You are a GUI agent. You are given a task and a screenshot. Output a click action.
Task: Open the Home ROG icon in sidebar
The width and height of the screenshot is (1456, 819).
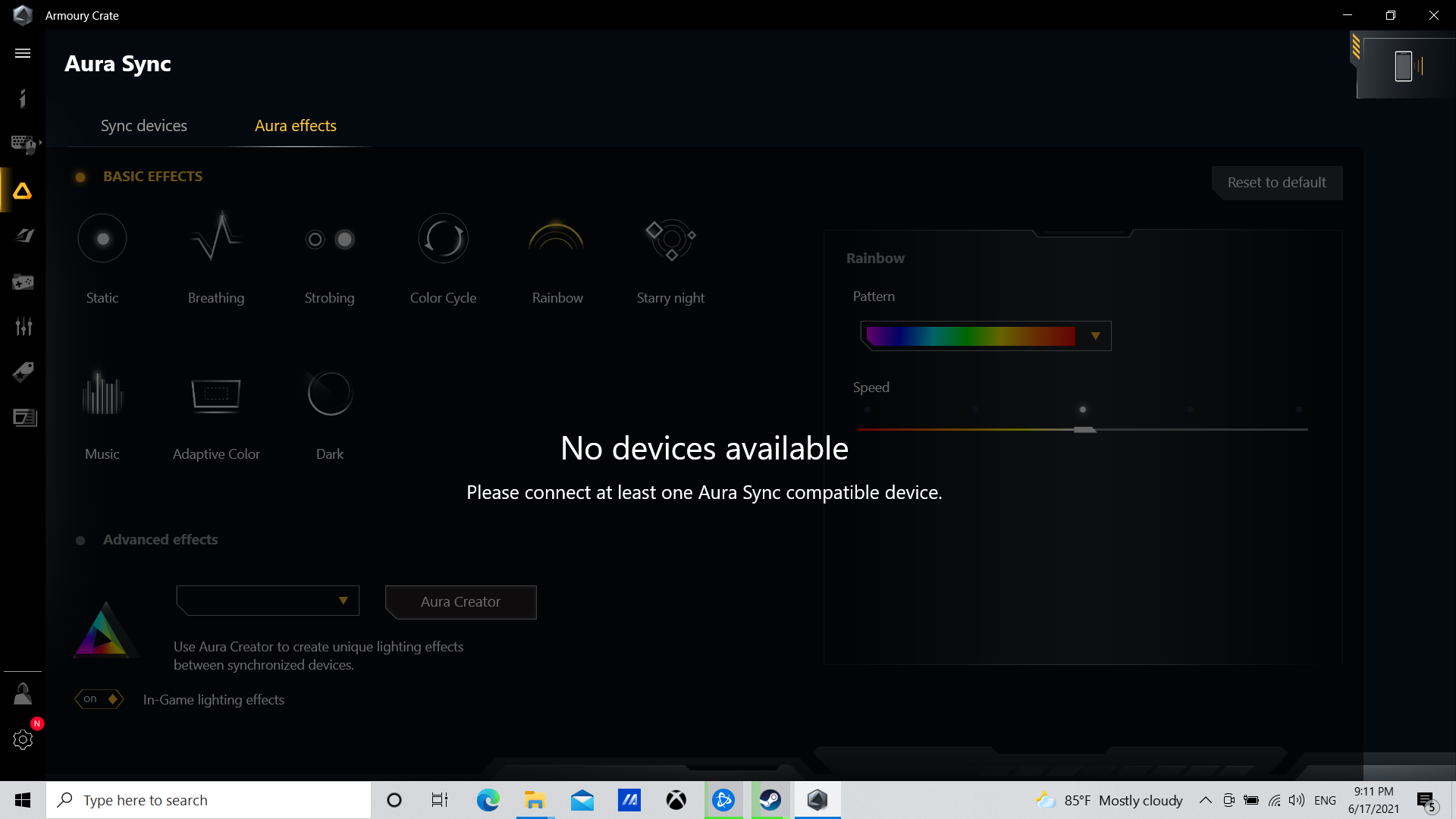(x=23, y=99)
